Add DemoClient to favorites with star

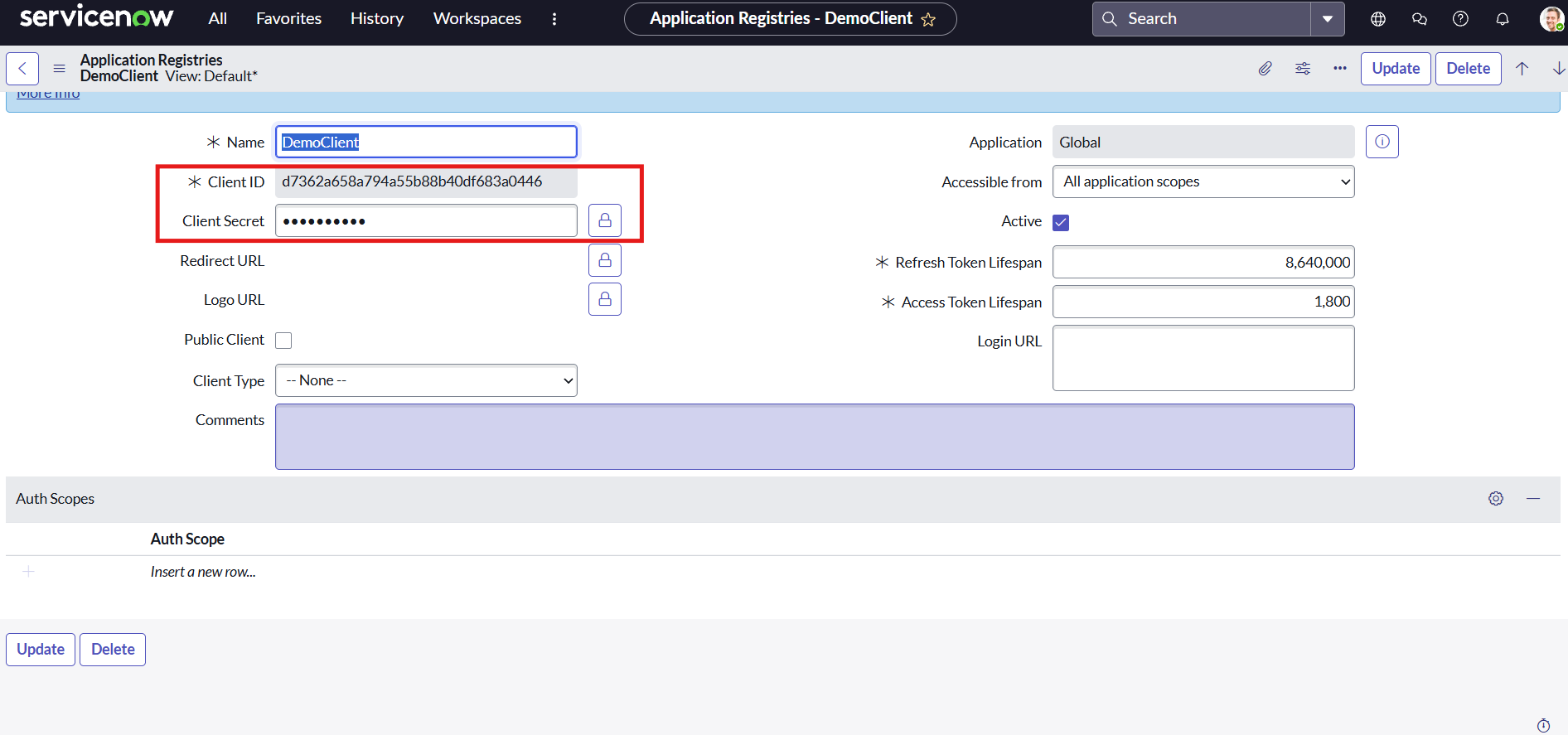click(x=928, y=19)
